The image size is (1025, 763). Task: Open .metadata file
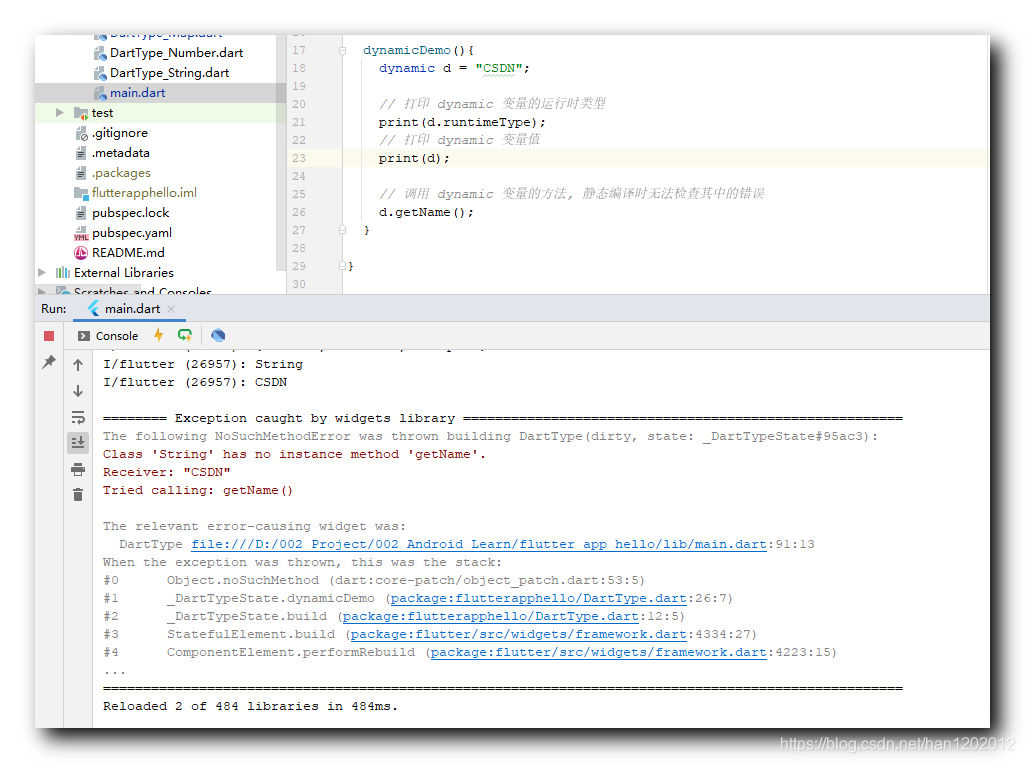pos(120,153)
